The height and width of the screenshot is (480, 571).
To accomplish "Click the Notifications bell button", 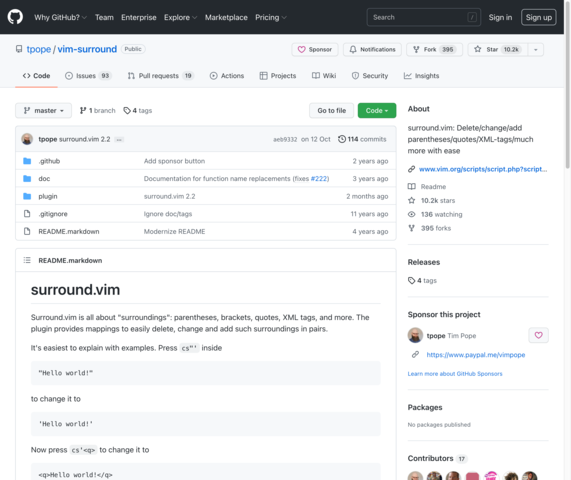I will pyautogui.click(x=372, y=50).
